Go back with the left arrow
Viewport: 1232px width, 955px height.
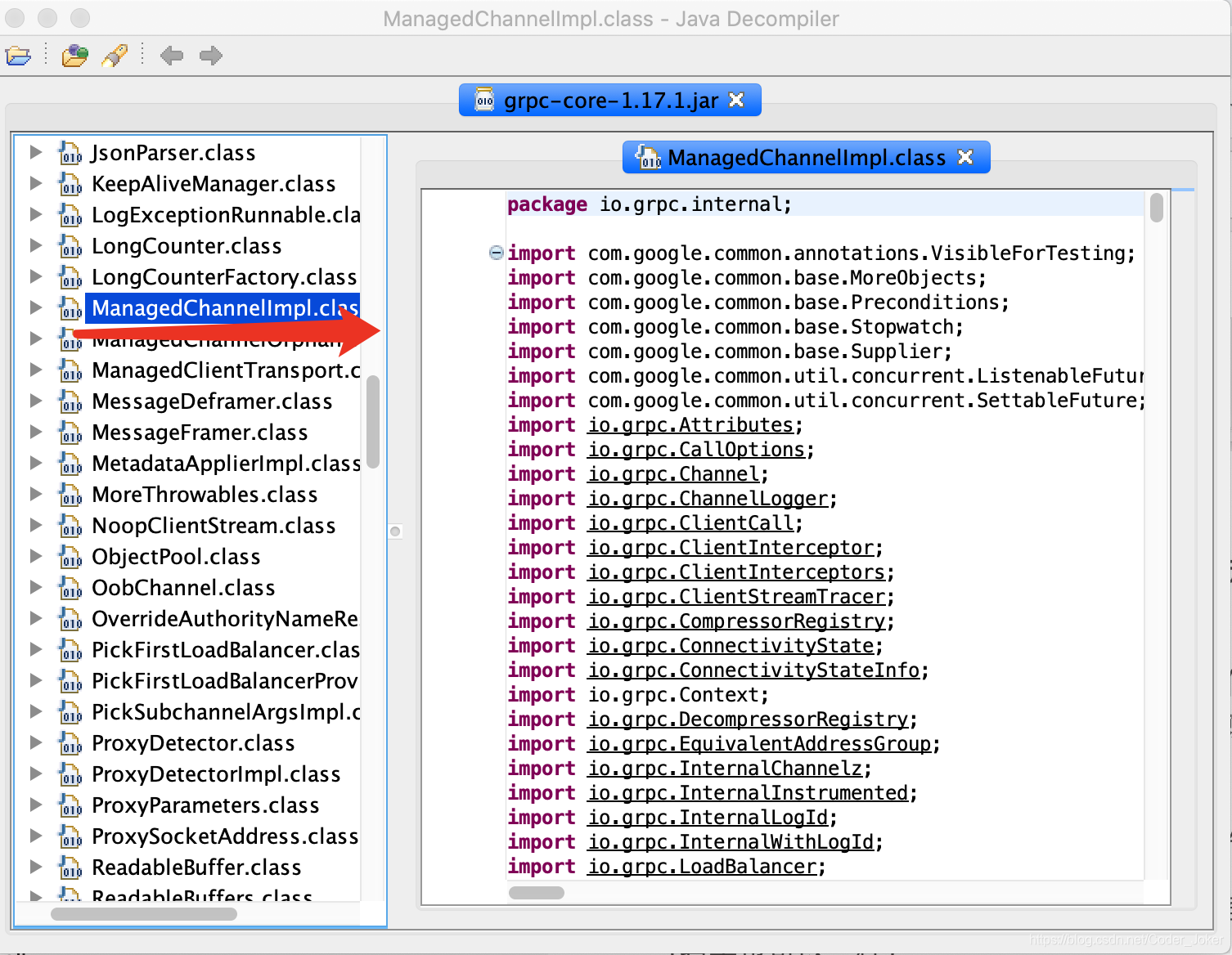pos(172,56)
